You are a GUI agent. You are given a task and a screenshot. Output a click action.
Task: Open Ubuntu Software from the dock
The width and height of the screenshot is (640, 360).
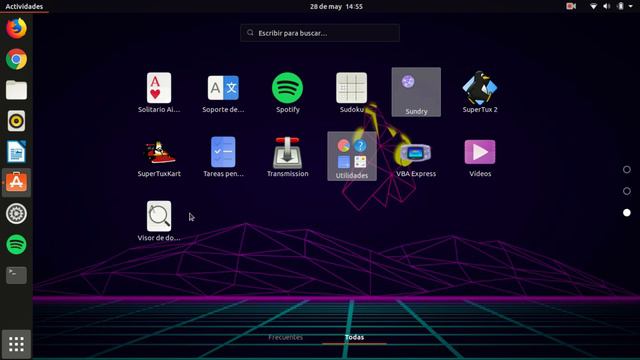point(16,182)
